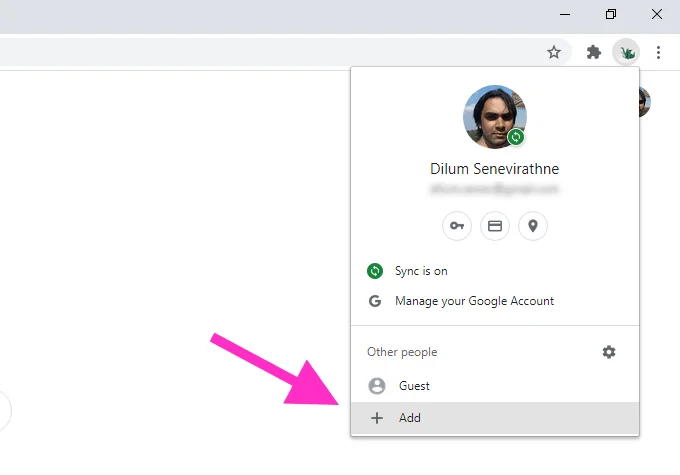Choose Add to create a new profile
The width and height of the screenshot is (680, 475).
(409, 418)
